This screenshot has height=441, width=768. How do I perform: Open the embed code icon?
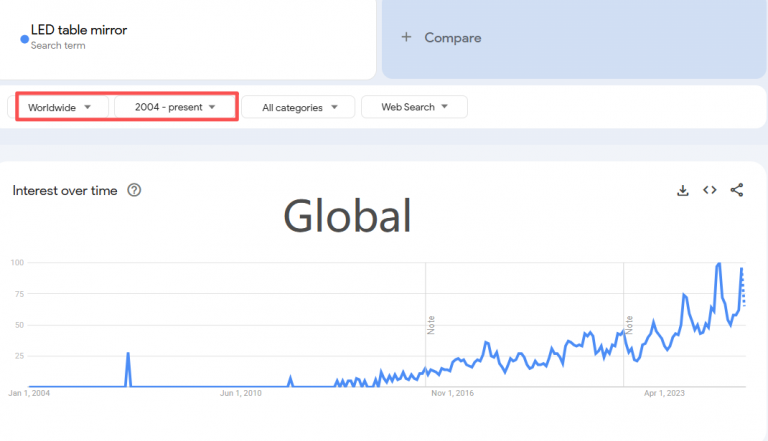coord(710,190)
